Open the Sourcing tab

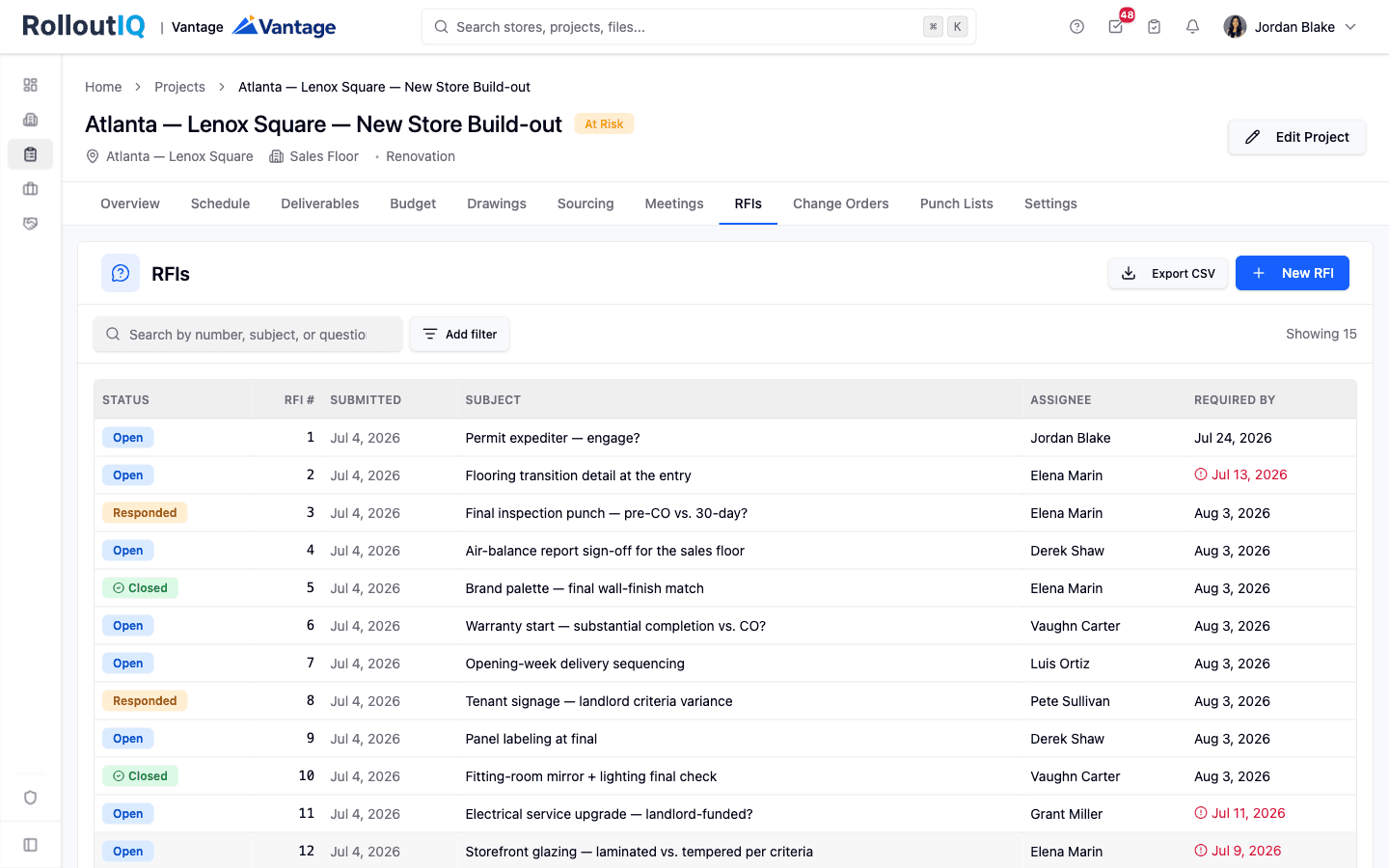[x=586, y=203]
